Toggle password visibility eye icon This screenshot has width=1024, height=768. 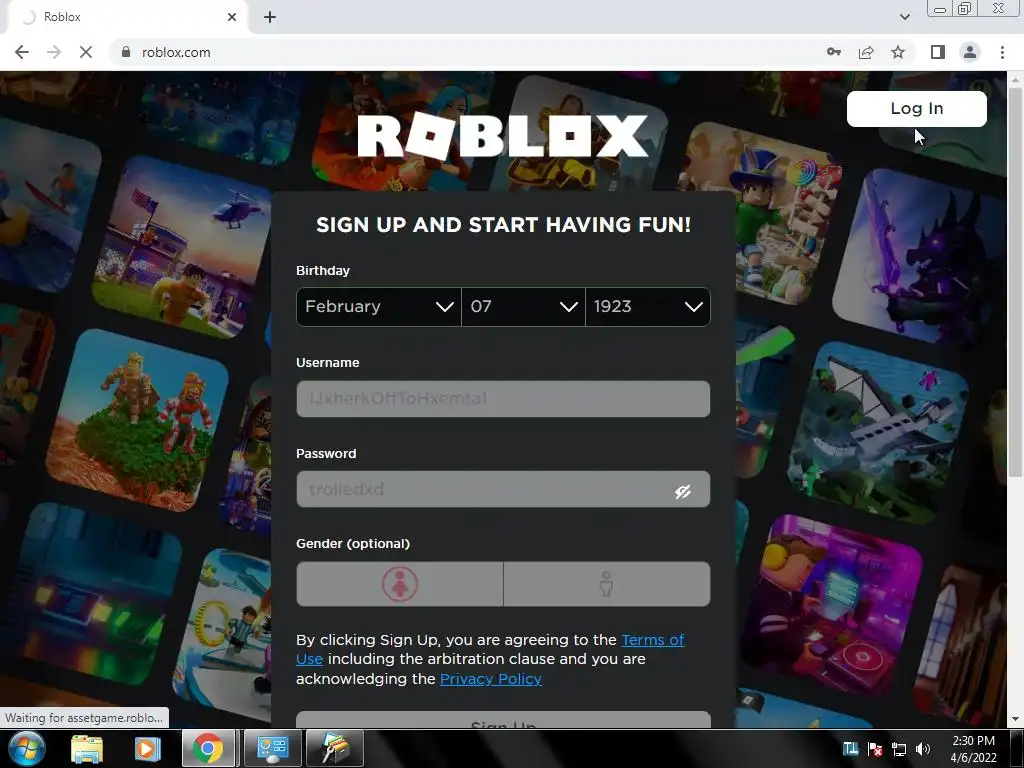(x=682, y=491)
